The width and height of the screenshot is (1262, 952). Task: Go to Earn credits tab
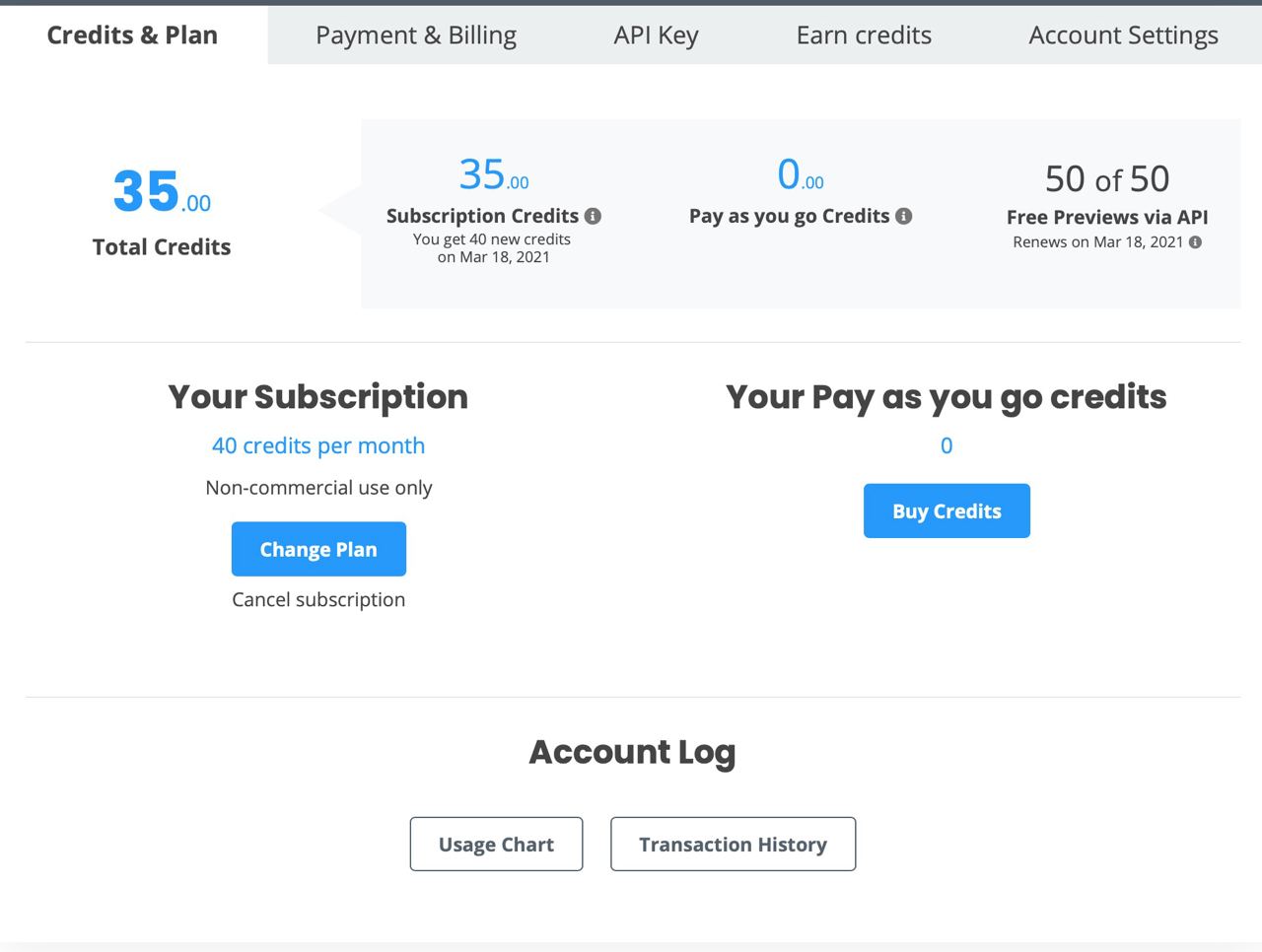[x=864, y=34]
